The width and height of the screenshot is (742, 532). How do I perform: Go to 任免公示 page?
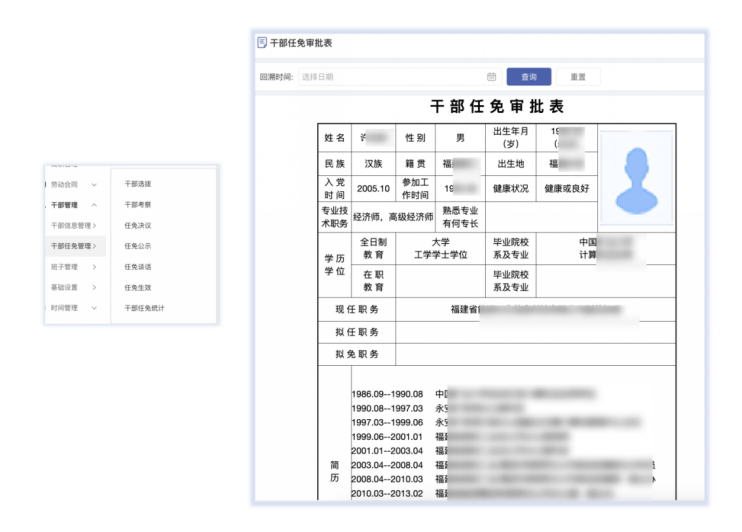137,246
